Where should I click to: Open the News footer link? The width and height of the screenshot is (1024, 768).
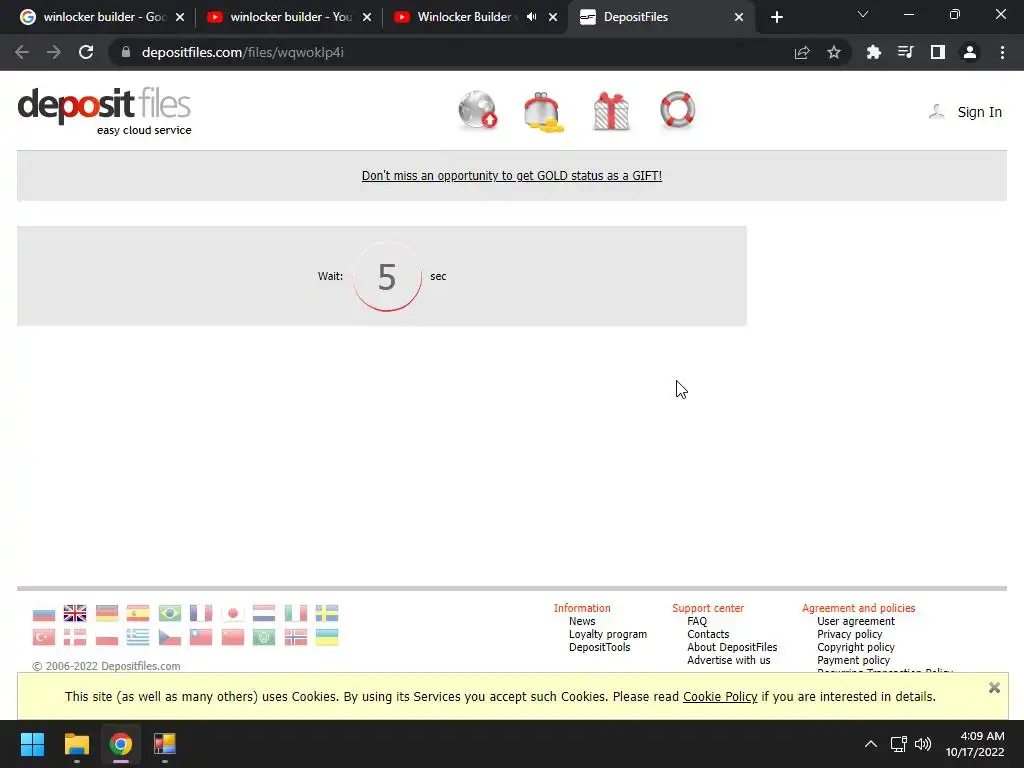pyautogui.click(x=582, y=621)
